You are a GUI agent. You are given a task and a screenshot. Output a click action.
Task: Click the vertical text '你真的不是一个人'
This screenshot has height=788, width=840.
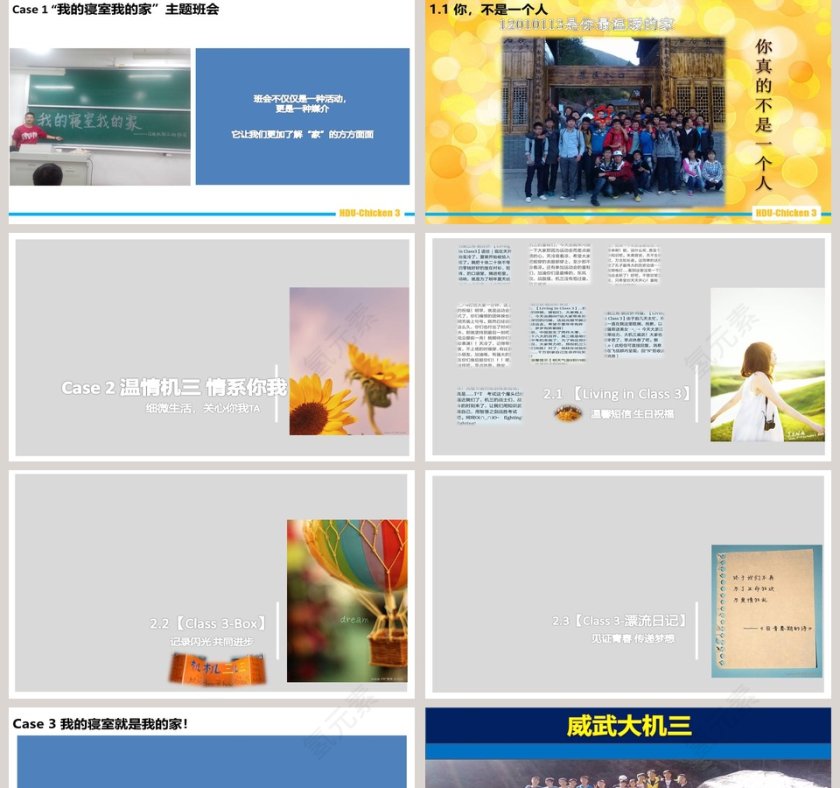[x=764, y=114]
